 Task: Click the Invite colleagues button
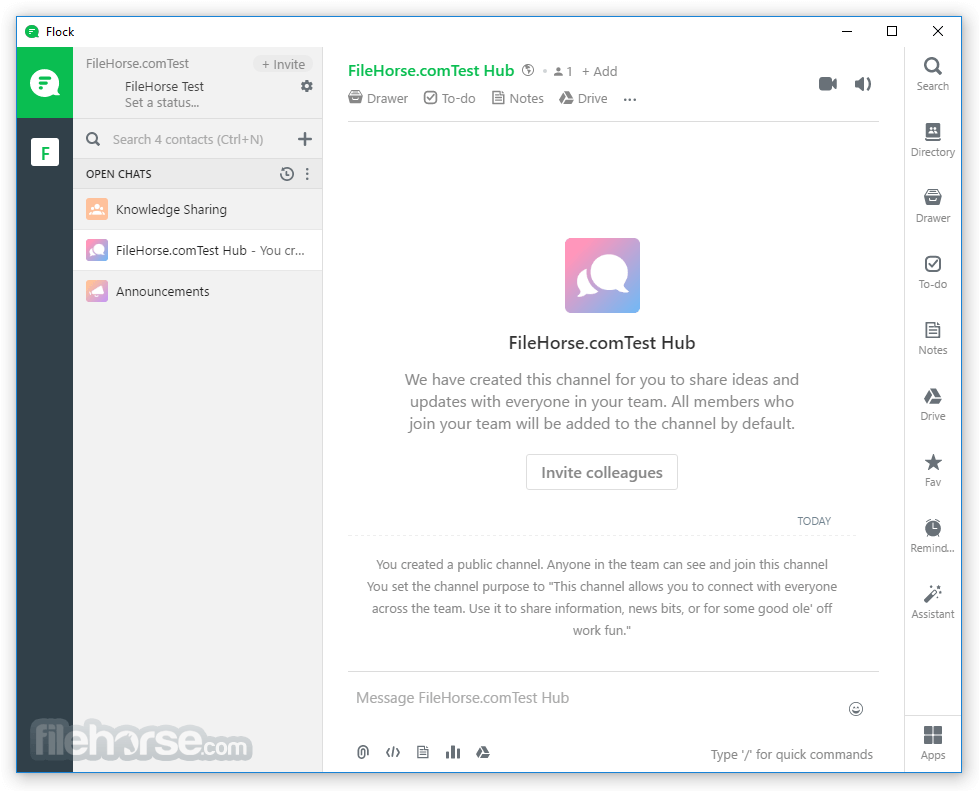point(602,473)
